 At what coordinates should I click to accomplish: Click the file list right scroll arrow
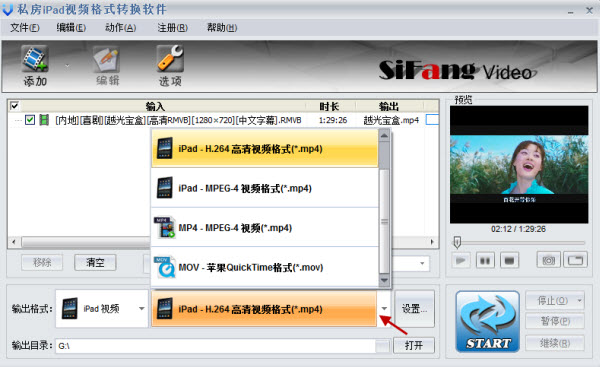[x=432, y=242]
